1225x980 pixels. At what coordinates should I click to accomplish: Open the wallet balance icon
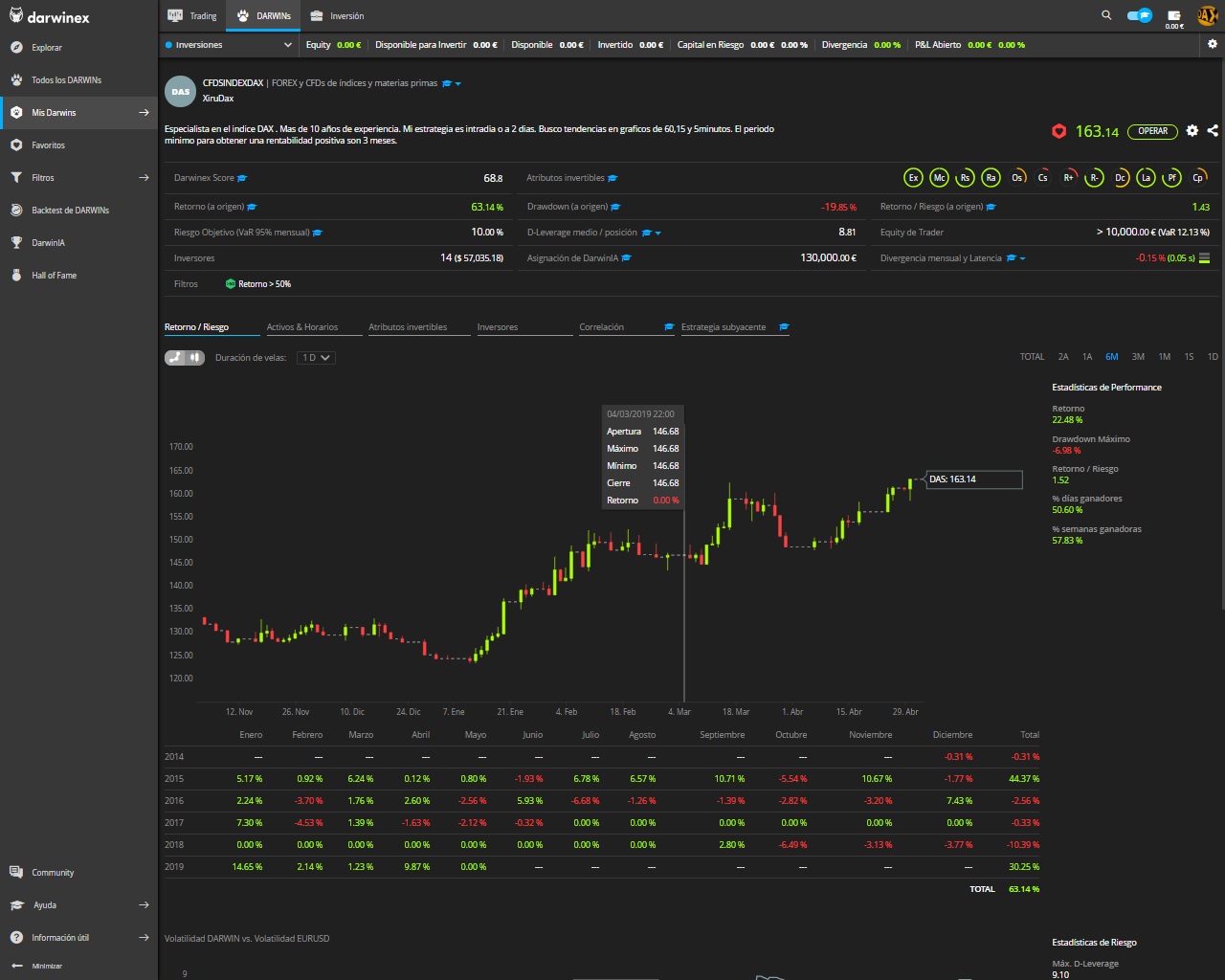pyautogui.click(x=1174, y=15)
